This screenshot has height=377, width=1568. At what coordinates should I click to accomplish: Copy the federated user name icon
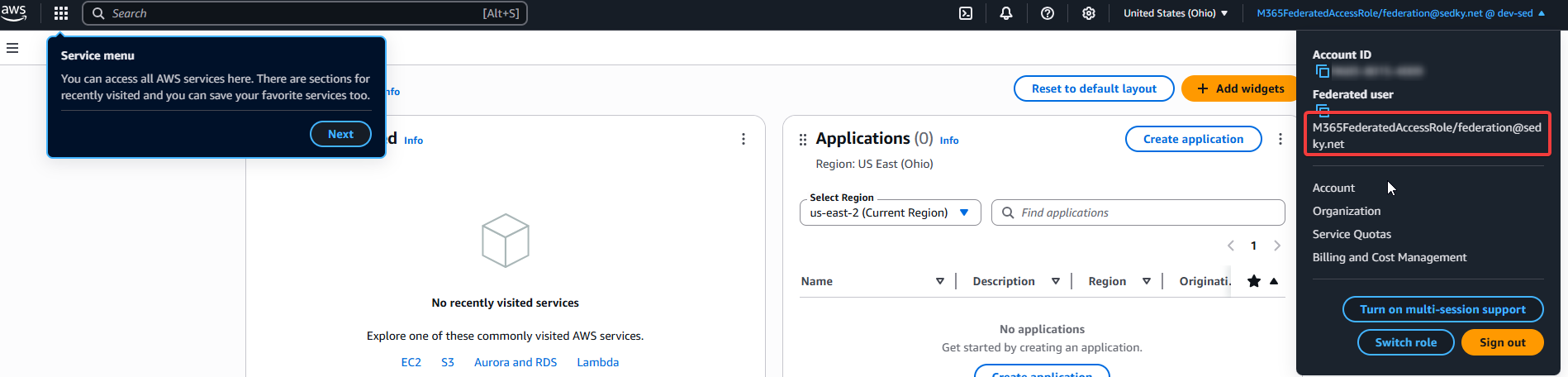(1323, 110)
